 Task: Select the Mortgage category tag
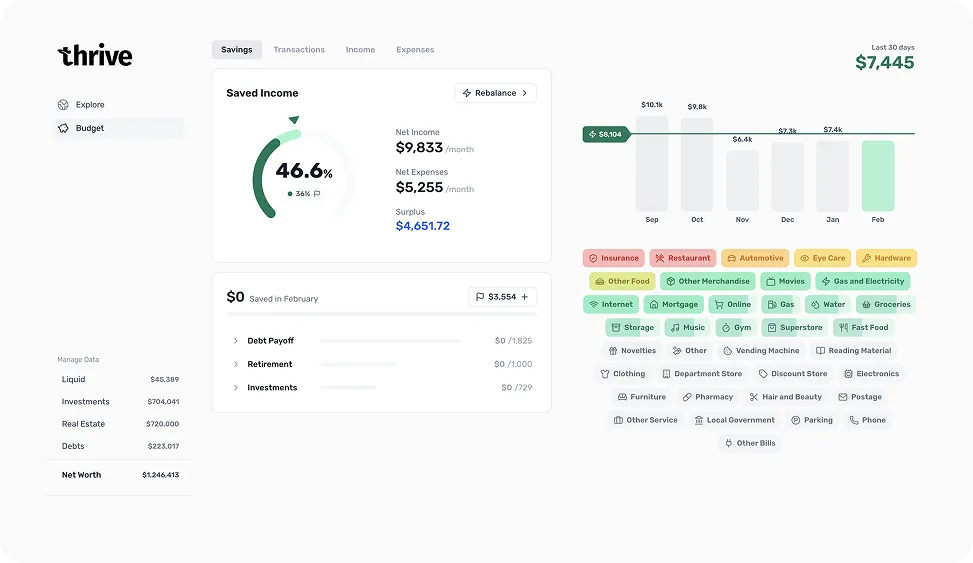coord(674,304)
